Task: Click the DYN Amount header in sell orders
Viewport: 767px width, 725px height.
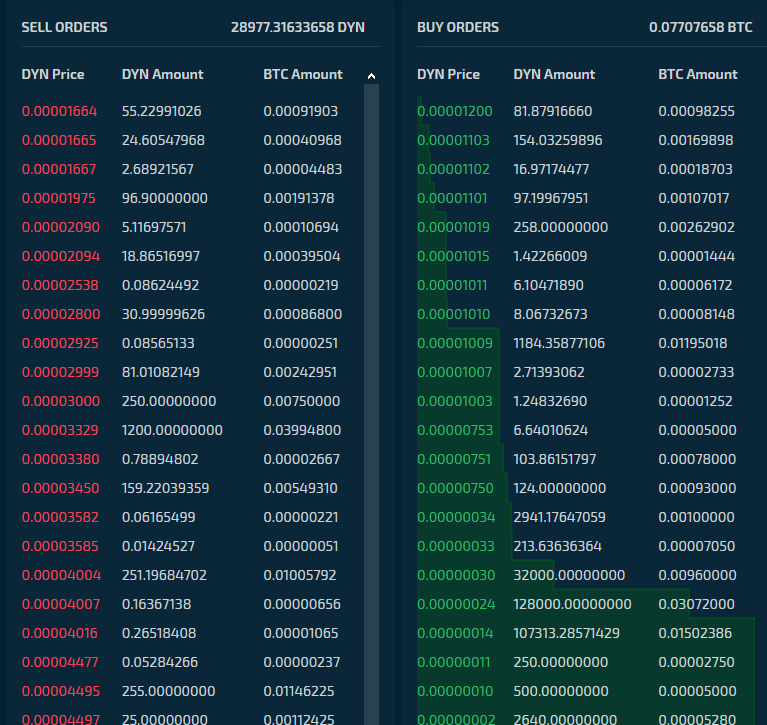Action: pos(162,74)
